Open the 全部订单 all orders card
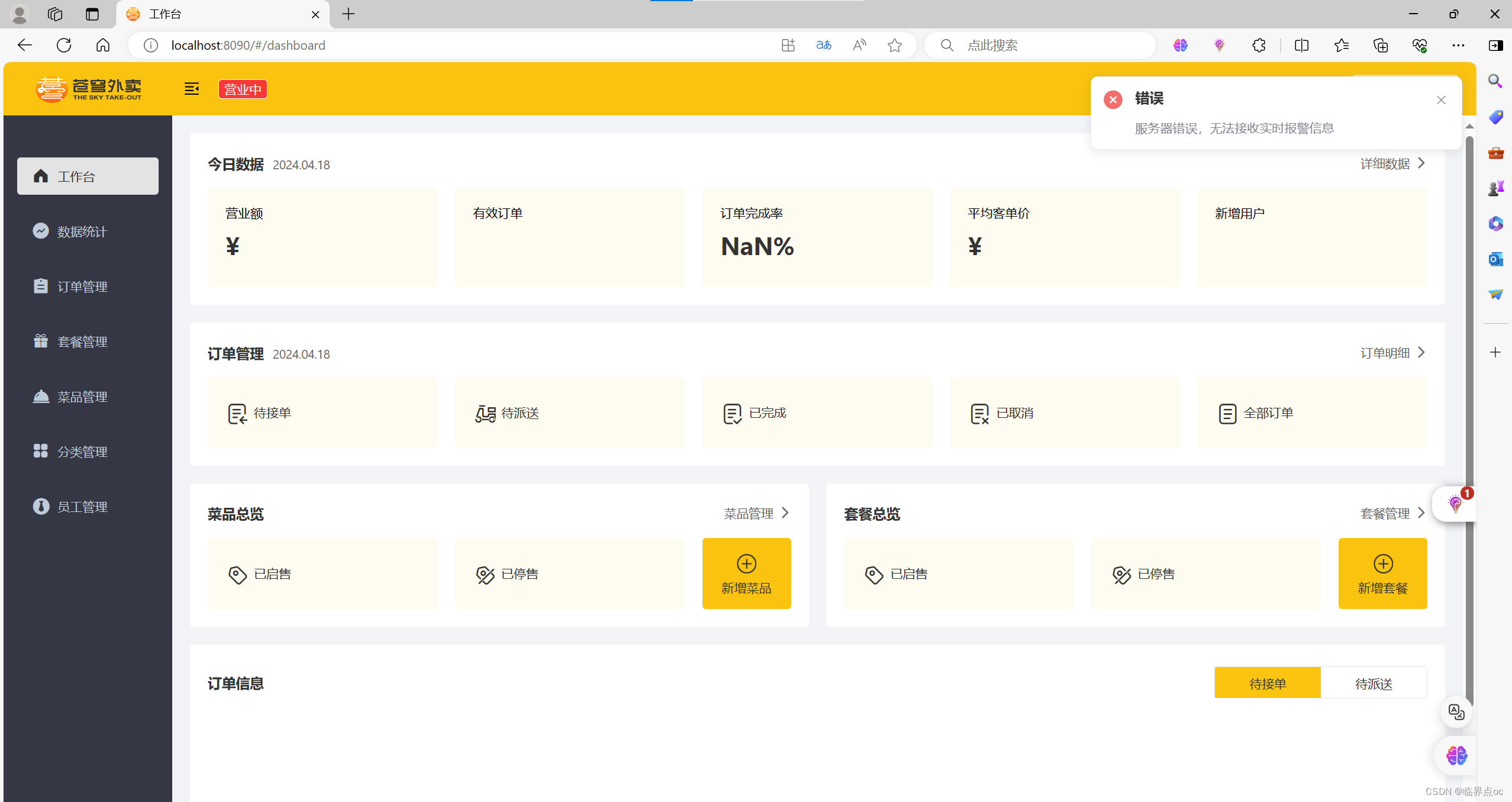Screen dimensions: 1512x802 click(1311, 413)
